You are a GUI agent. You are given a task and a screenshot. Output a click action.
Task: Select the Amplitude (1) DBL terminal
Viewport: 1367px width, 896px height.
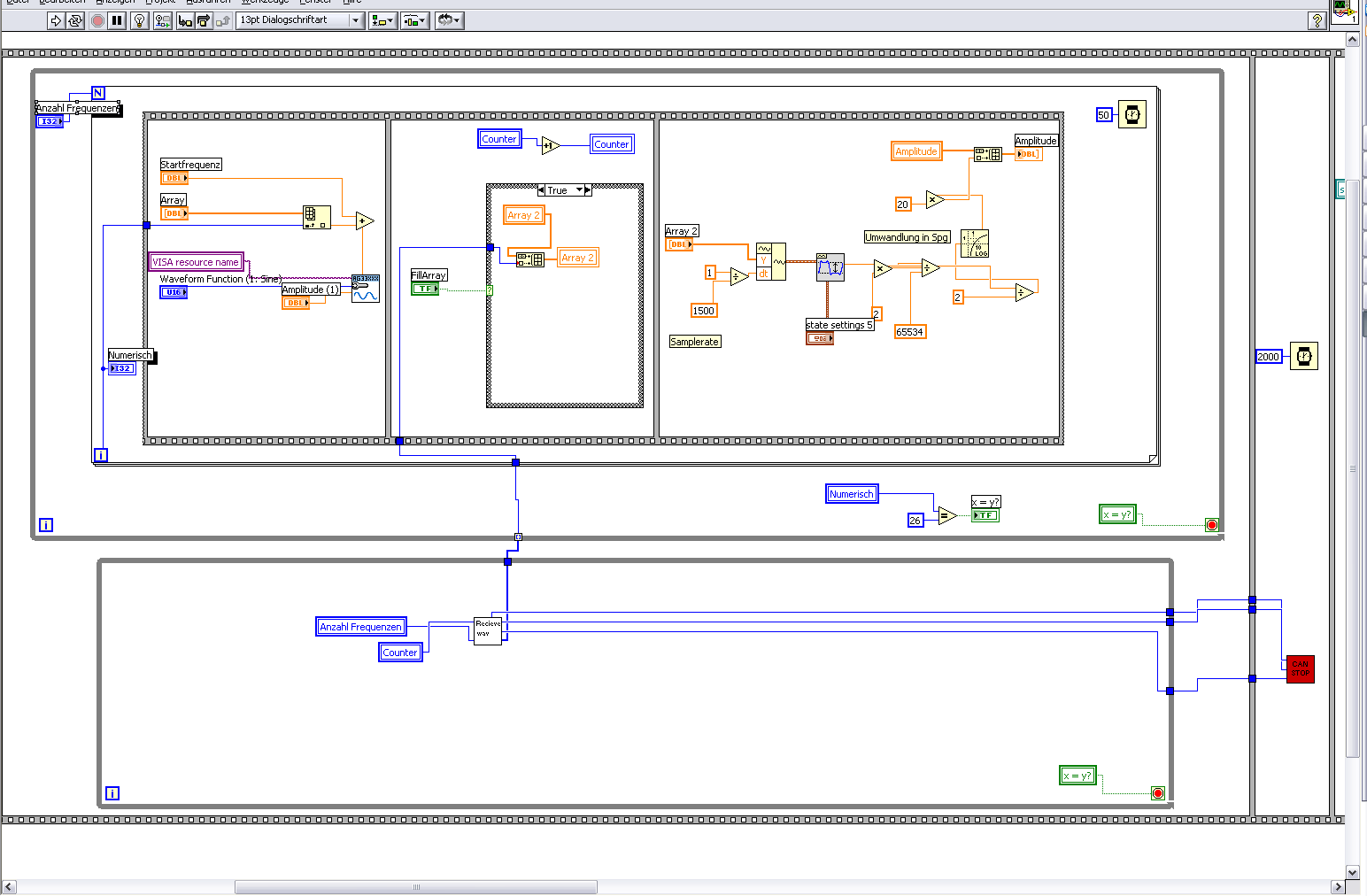click(x=296, y=303)
